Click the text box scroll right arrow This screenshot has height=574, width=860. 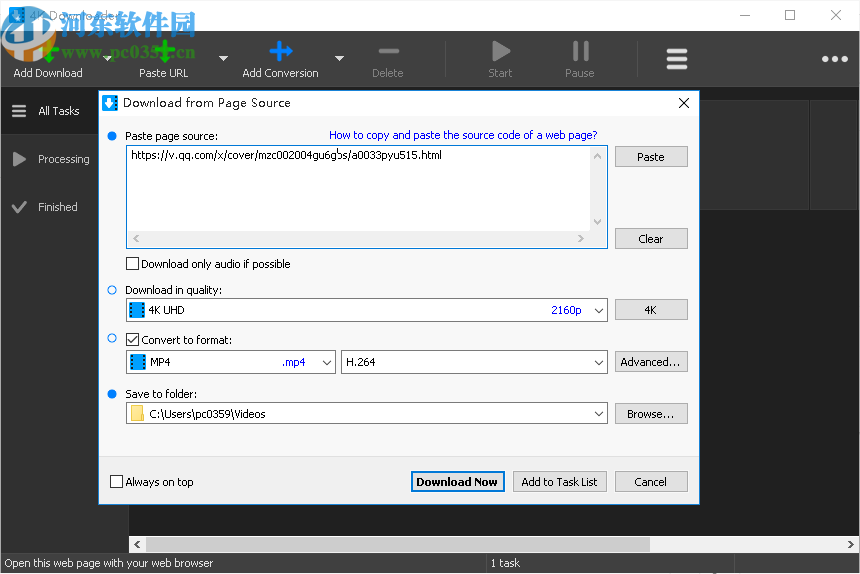[581, 238]
